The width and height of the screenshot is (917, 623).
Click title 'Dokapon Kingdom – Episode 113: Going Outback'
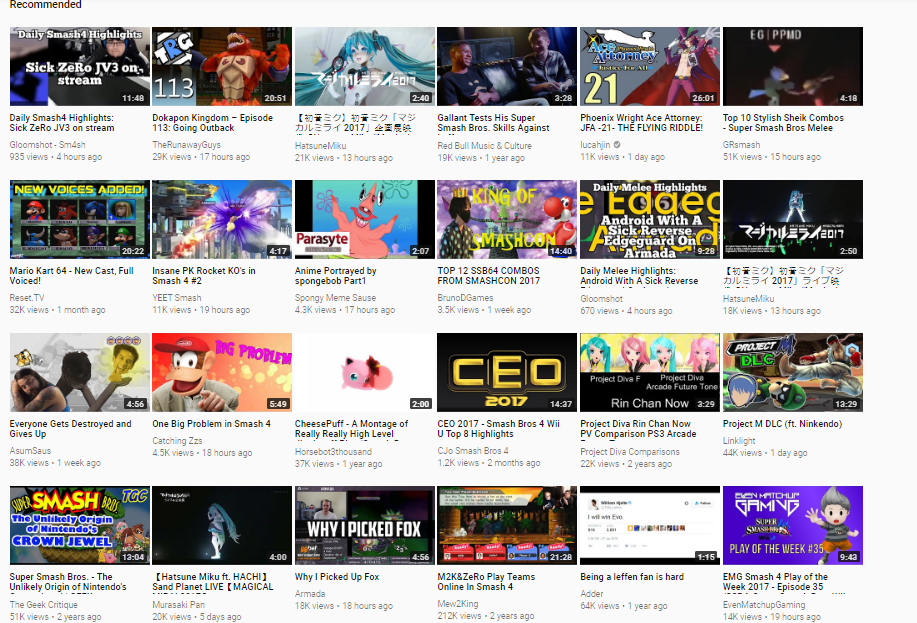(x=212, y=123)
